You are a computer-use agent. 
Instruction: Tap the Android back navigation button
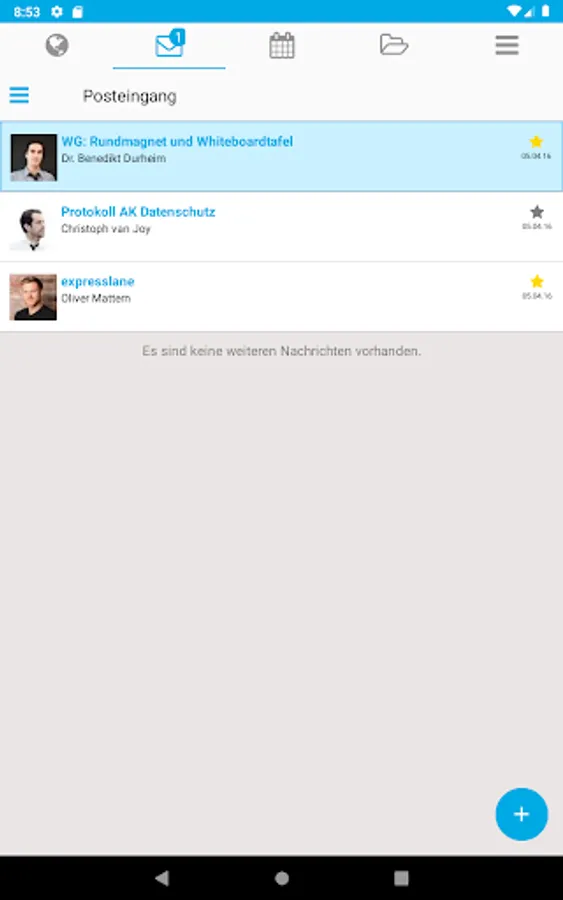click(162, 878)
